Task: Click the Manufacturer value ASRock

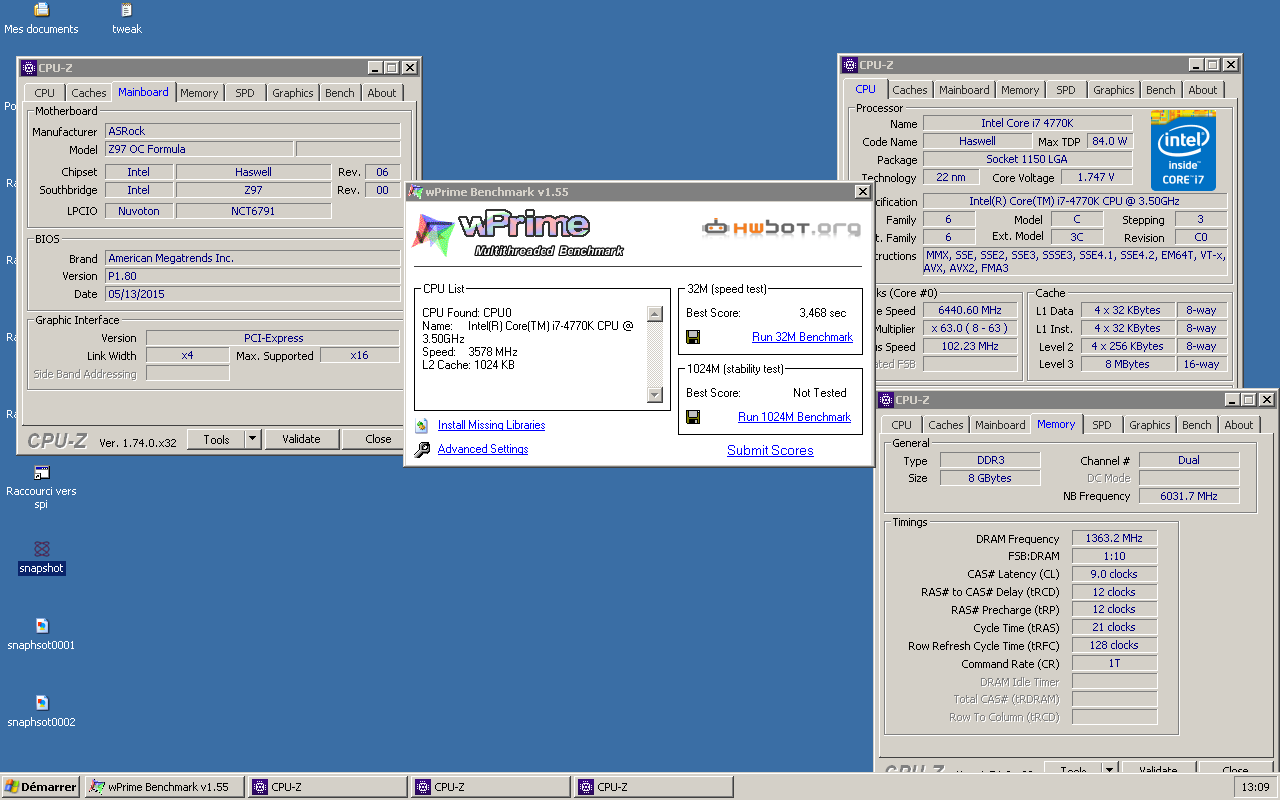Action: point(253,131)
